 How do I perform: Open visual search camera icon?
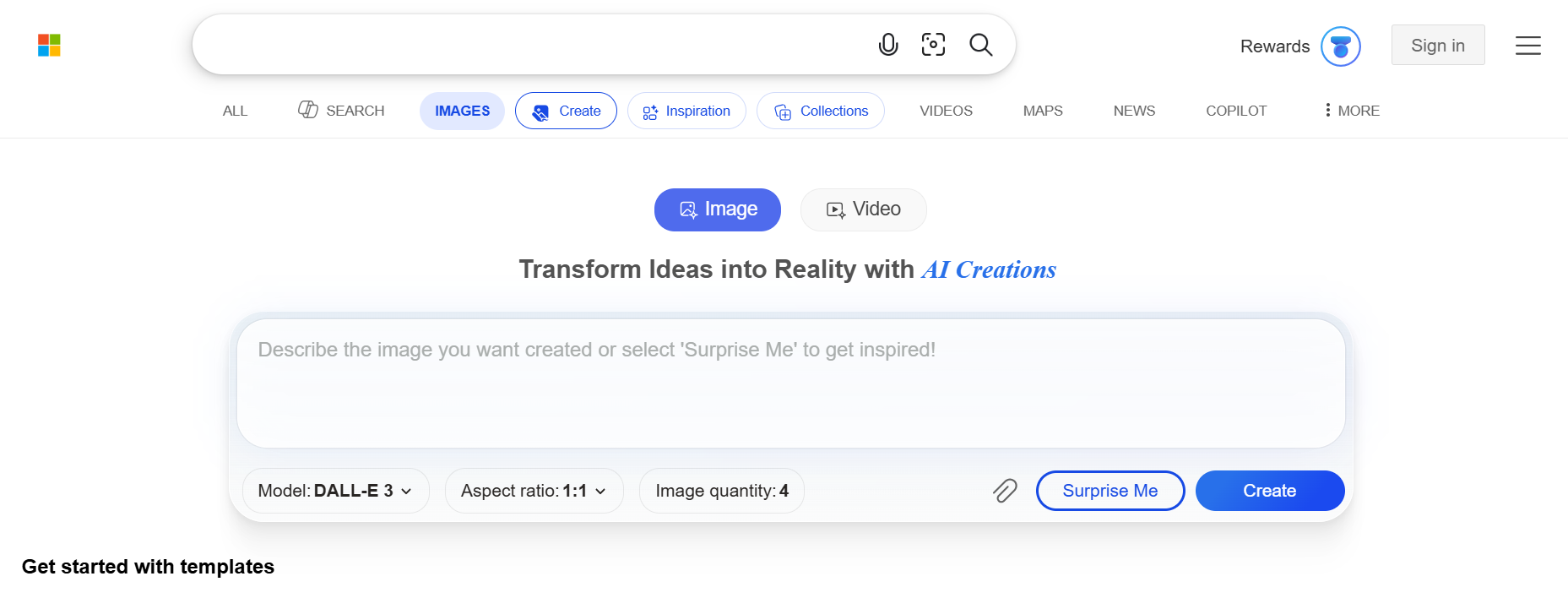point(933,45)
